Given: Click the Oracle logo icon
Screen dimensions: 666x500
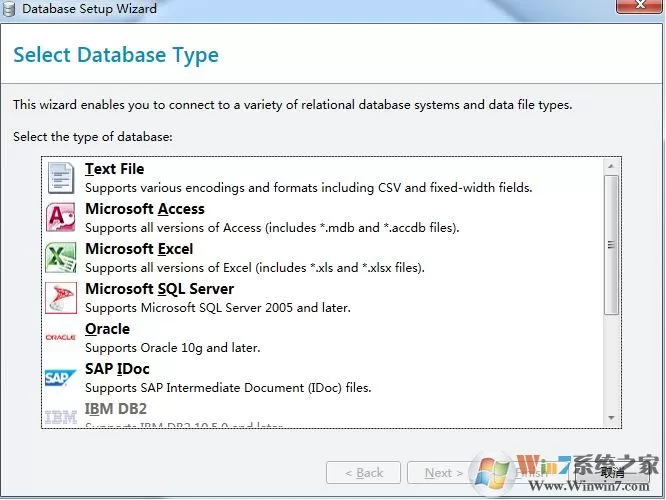Looking at the screenshot, I should [x=61, y=337].
